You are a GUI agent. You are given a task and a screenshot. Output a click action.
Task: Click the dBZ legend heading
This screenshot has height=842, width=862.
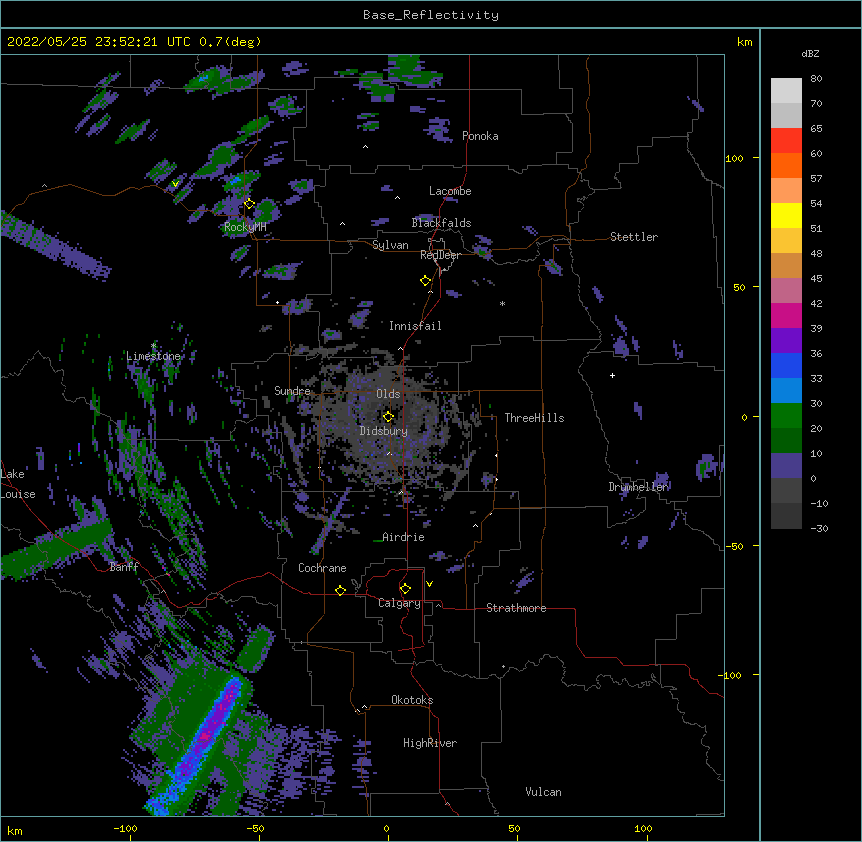pos(810,54)
